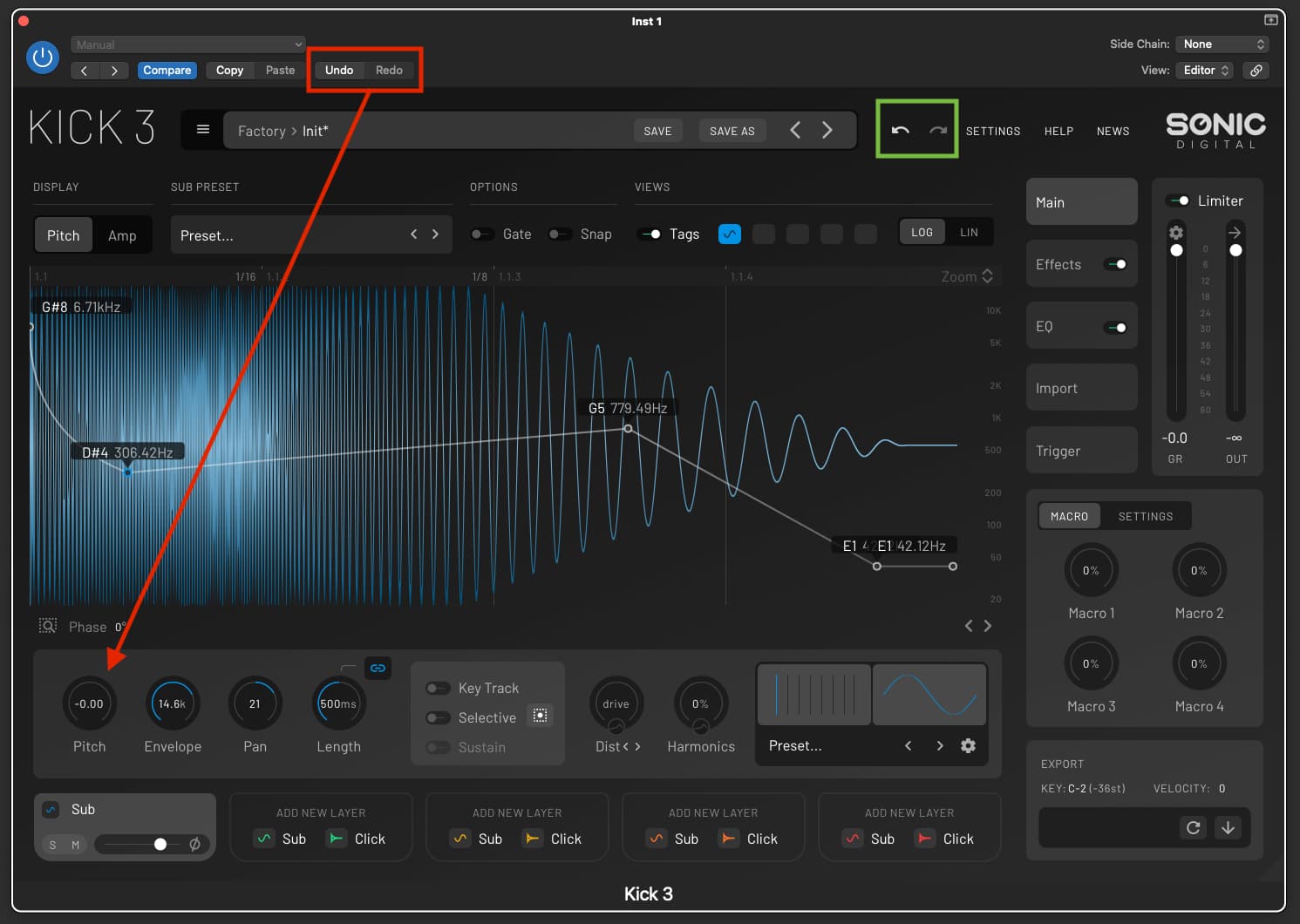Enable Key Track toggle
Image resolution: width=1300 pixels, height=924 pixels.
coord(438,688)
